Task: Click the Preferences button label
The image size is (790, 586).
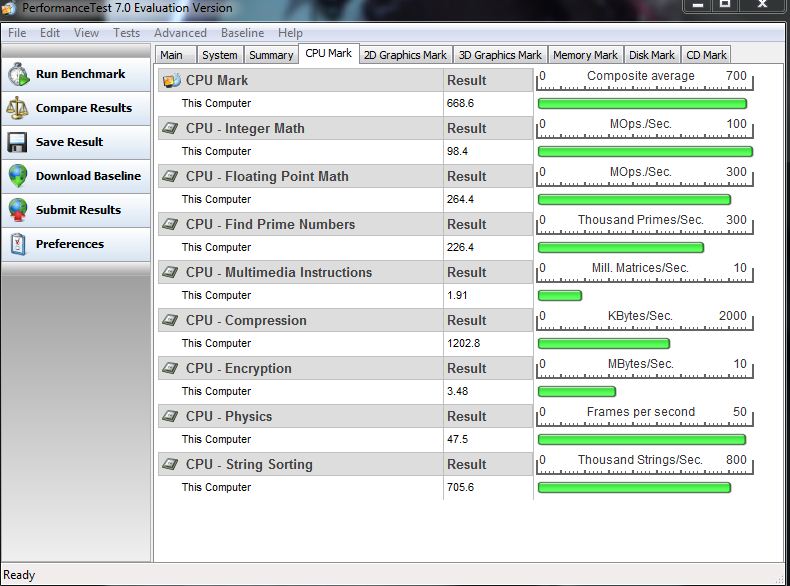Action: 70,244
